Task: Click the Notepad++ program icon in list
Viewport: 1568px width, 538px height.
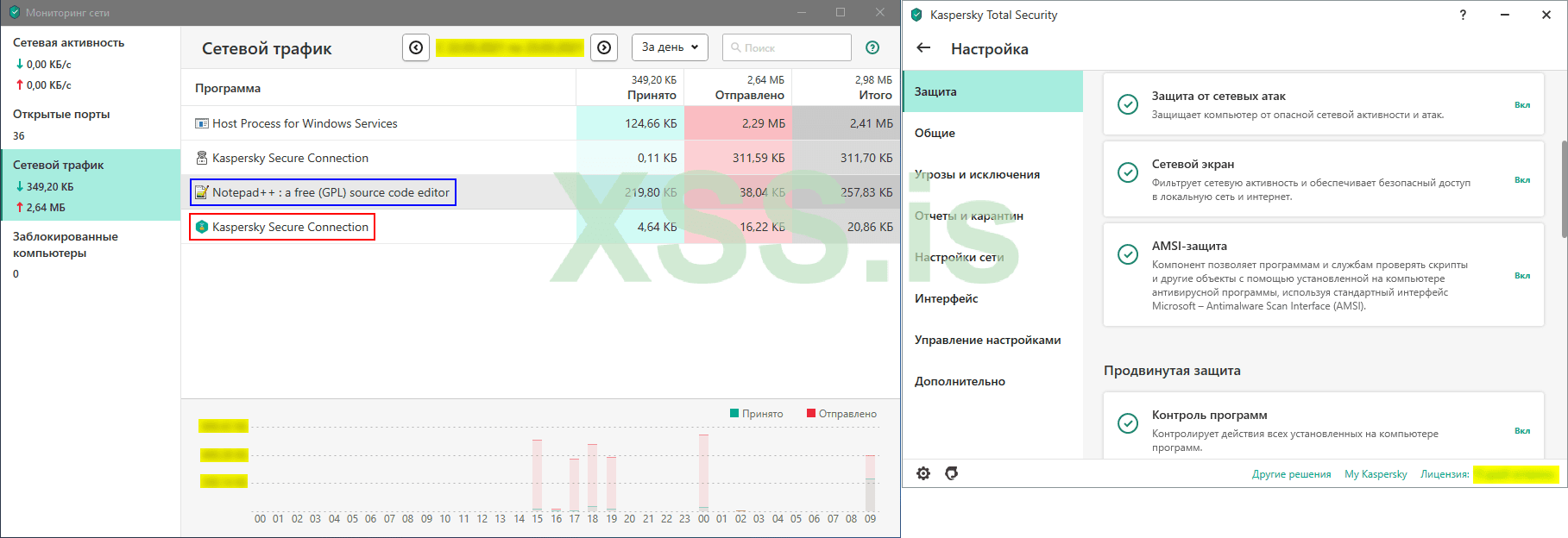Action: click(201, 192)
